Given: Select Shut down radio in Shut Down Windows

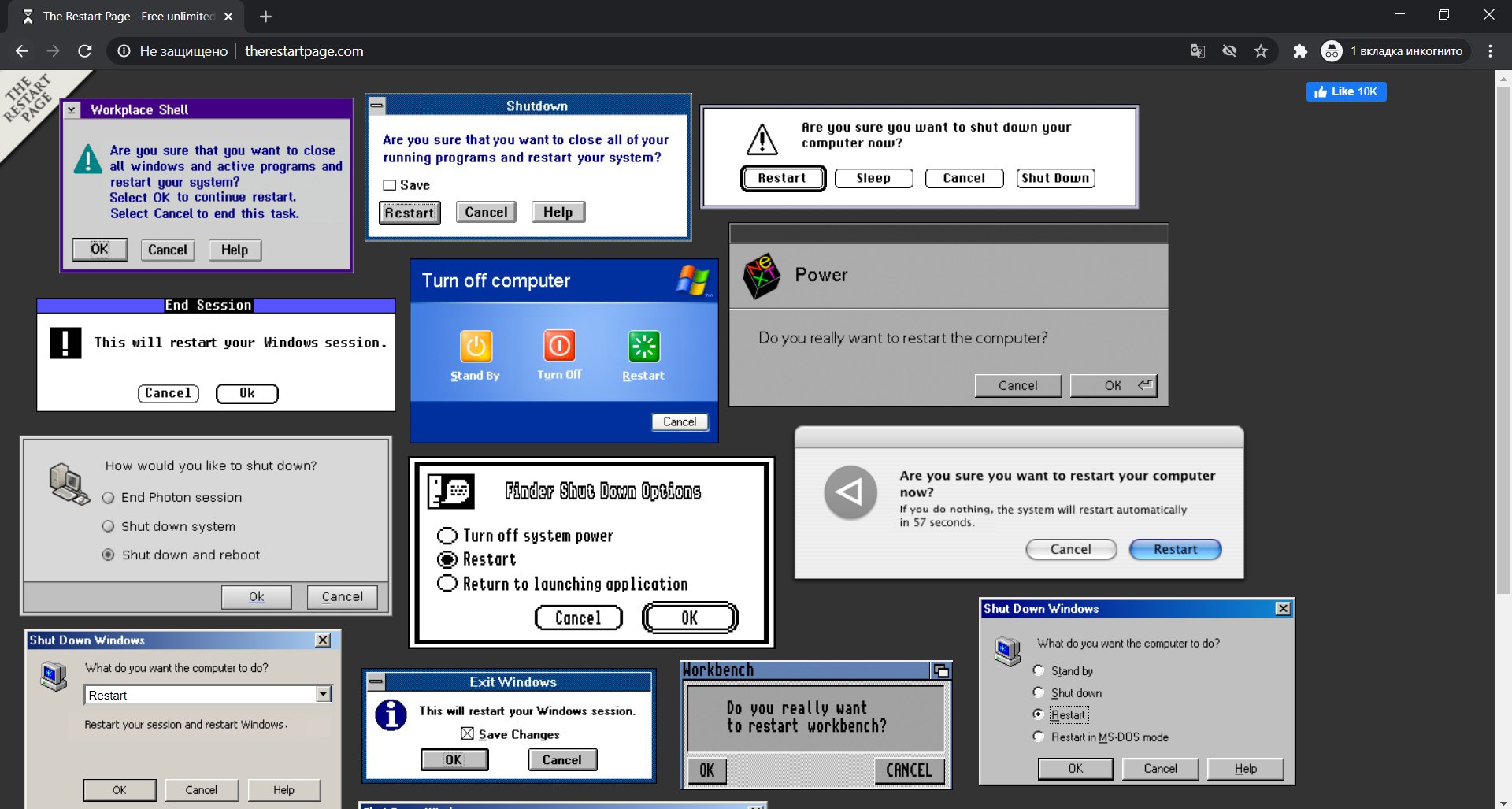Looking at the screenshot, I should 1039,692.
